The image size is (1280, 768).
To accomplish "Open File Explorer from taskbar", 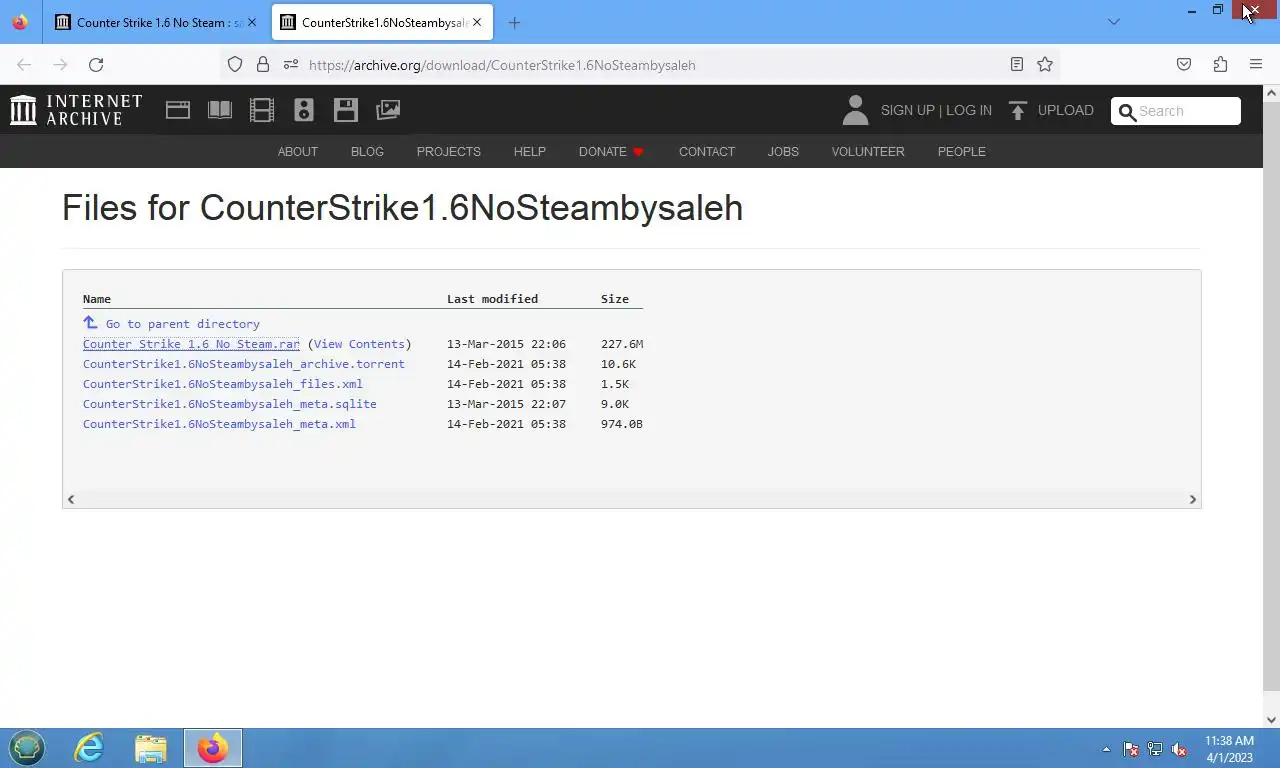I will [151, 748].
